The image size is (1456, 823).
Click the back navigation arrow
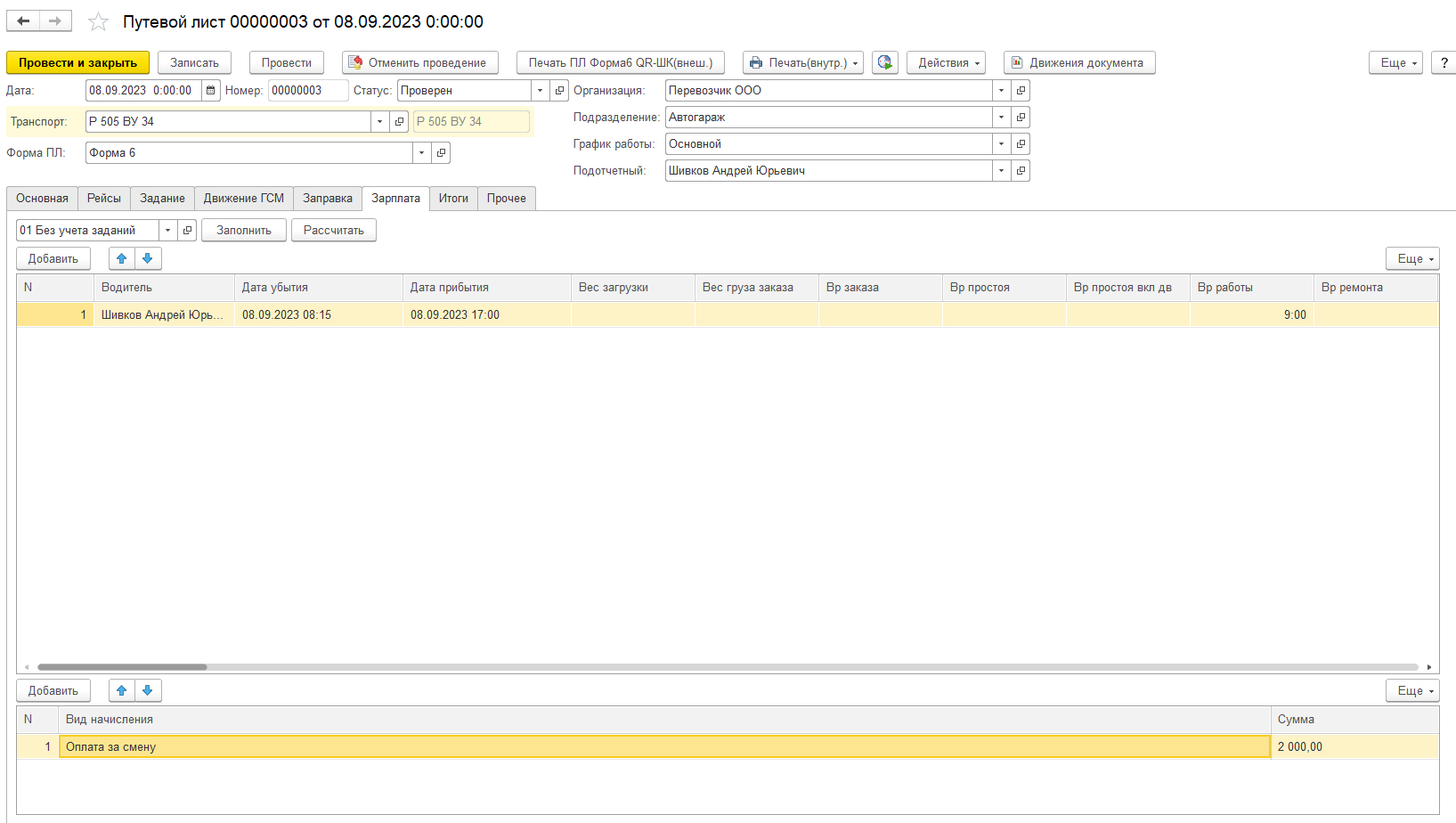coord(23,20)
